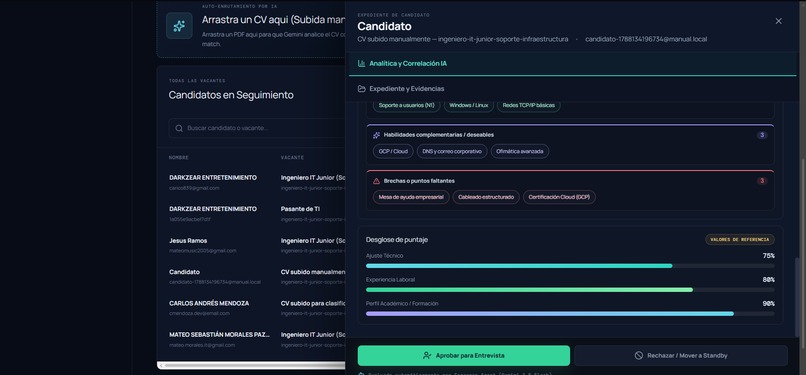Click the Candidatos en Seguimiento heading
This screenshot has height=375, width=806.
pyautogui.click(x=231, y=95)
